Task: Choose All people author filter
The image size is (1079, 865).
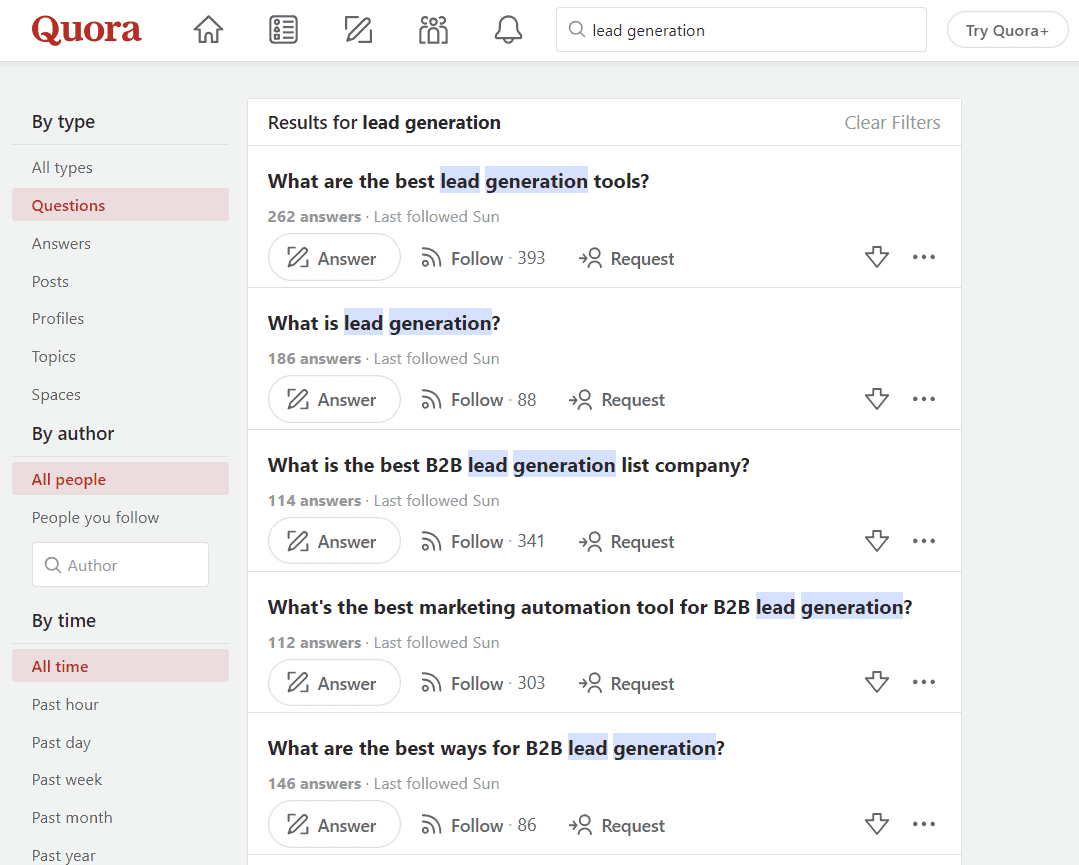Action: pyautogui.click(x=120, y=479)
